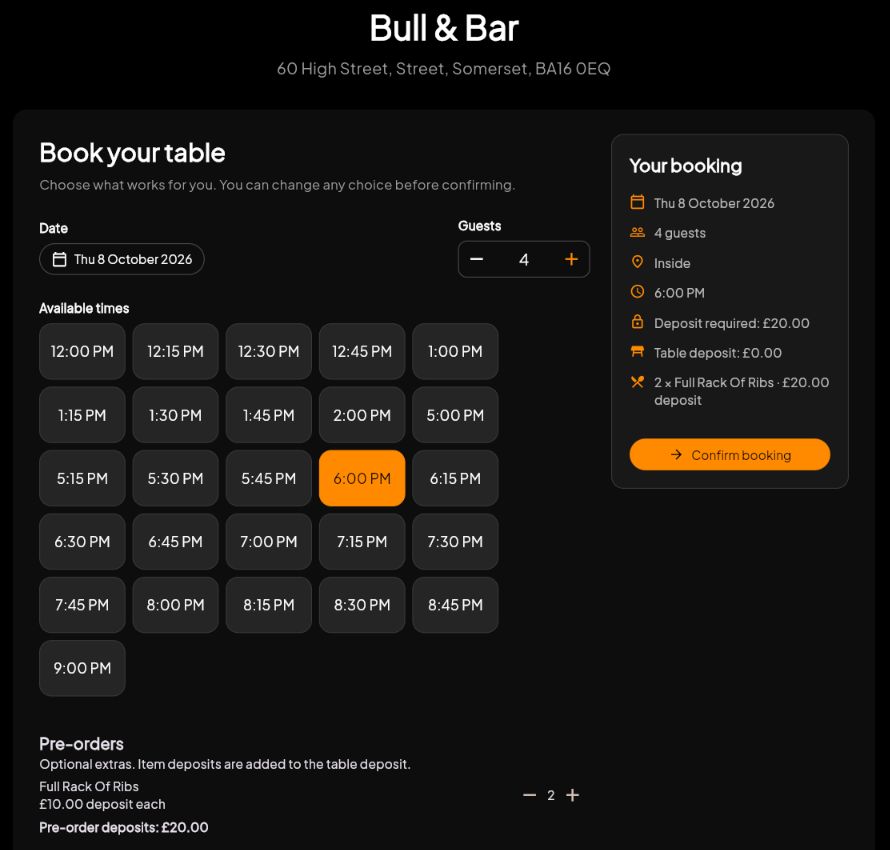This screenshot has width=890, height=850.
Task: Increase the guest count with orange plus
Action: click(571, 259)
